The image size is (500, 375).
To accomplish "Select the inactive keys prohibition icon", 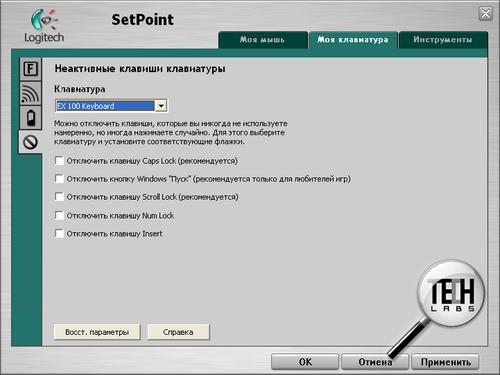I will point(30,142).
